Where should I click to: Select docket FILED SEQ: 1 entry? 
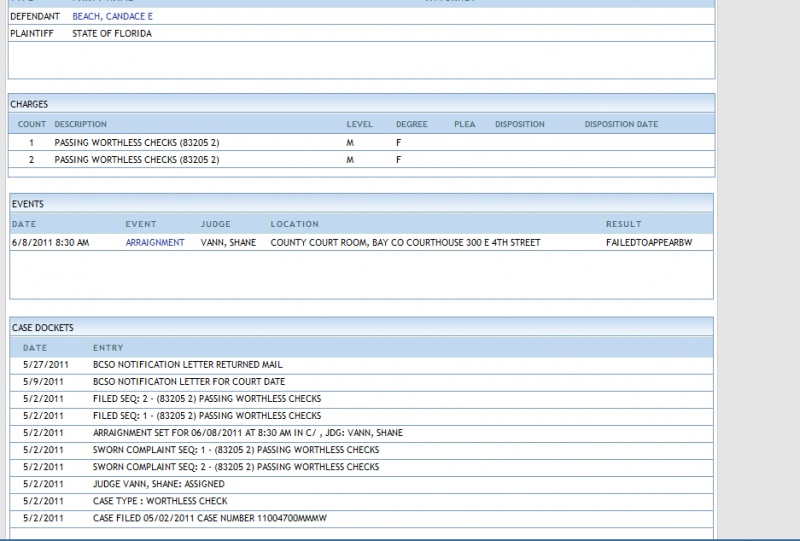207,416
